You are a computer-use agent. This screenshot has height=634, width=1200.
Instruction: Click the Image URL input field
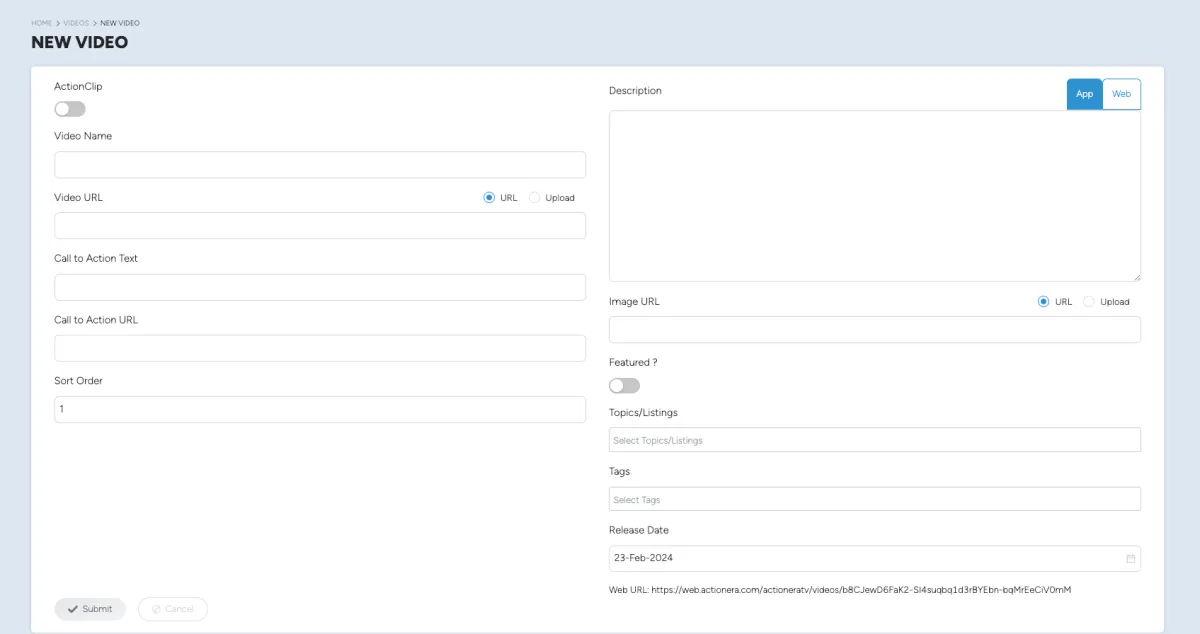click(875, 330)
